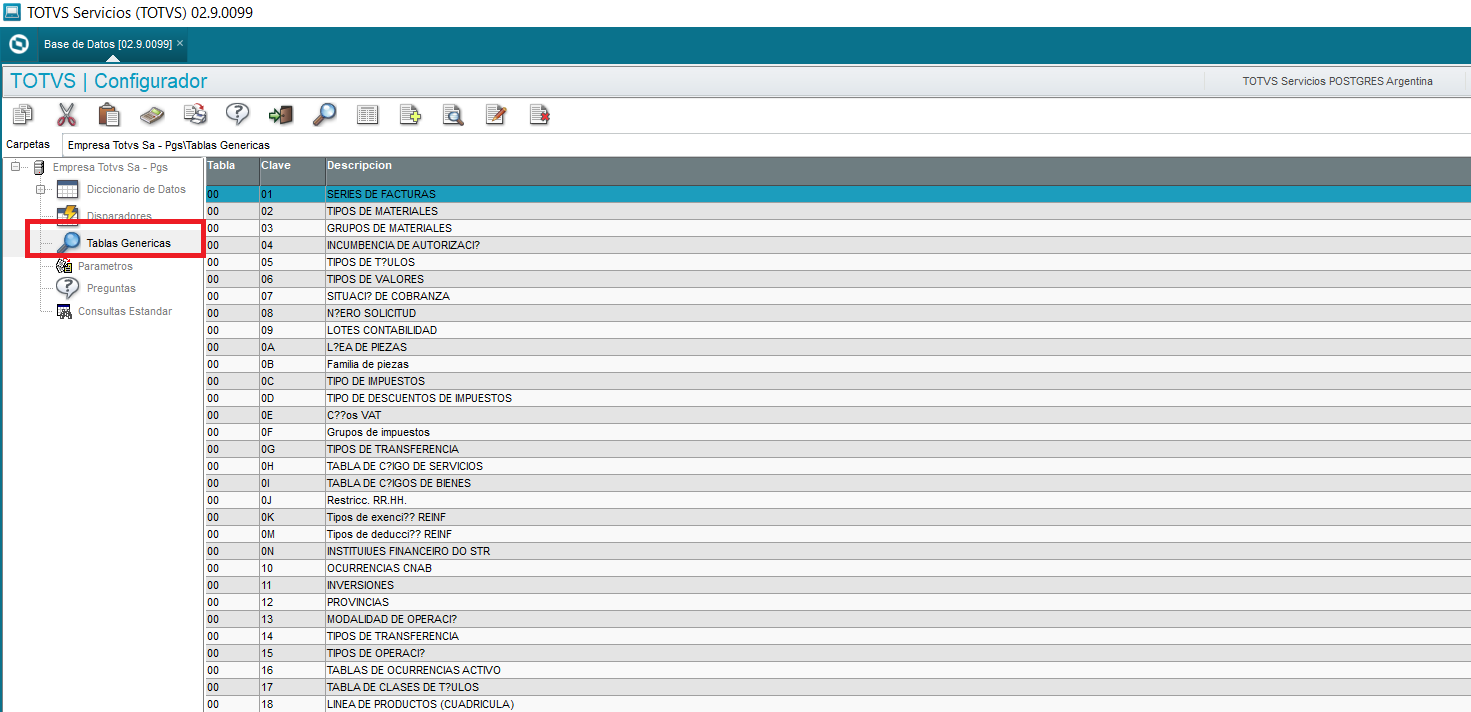This screenshot has width=1471, height=712.
Task: Select row TIPOS DE MATERIALES
Action: (x=838, y=211)
